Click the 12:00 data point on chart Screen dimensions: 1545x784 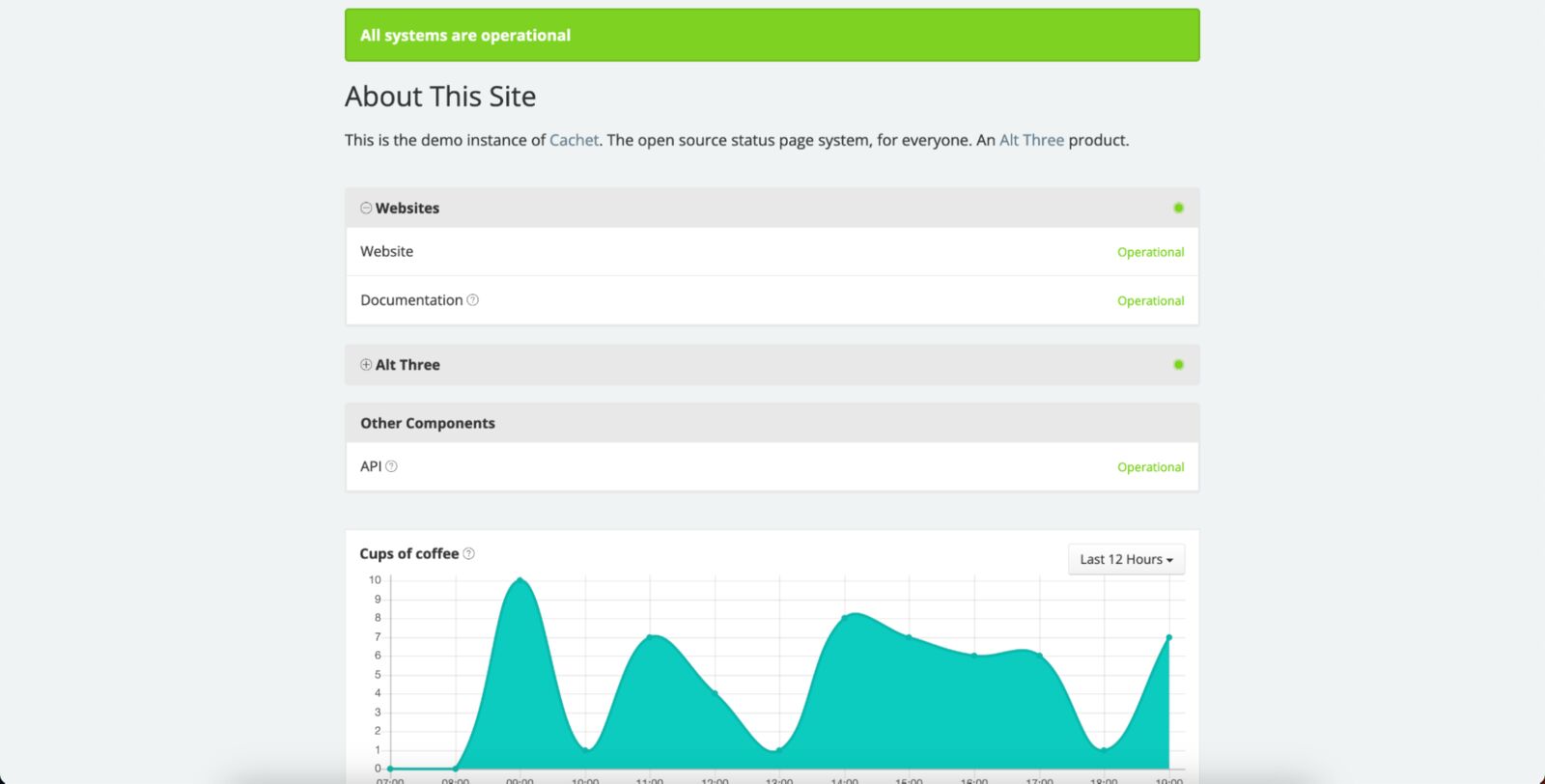pyautogui.click(x=715, y=693)
